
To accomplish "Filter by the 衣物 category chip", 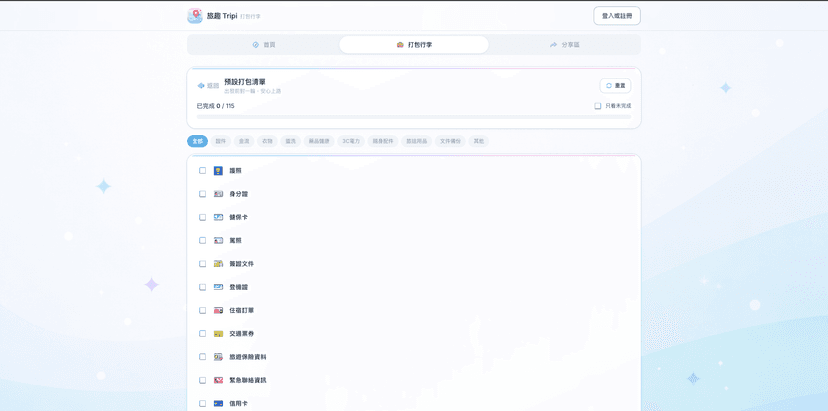I will pyautogui.click(x=267, y=141).
